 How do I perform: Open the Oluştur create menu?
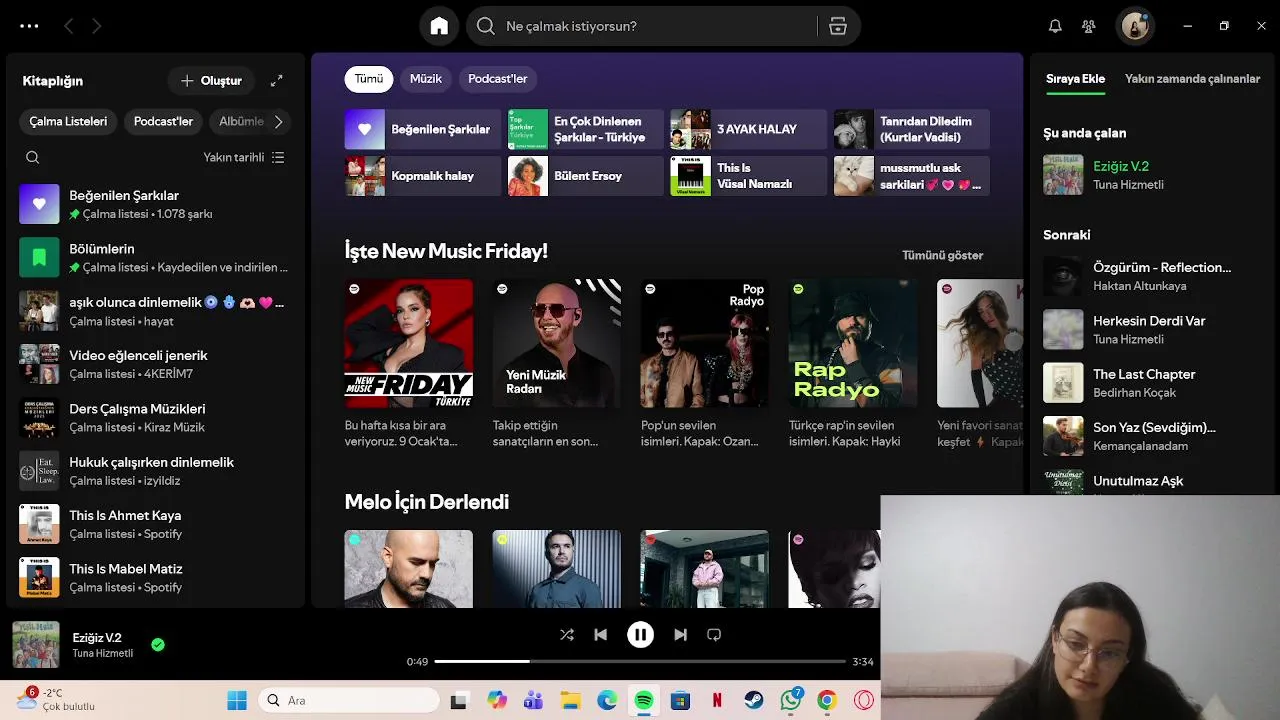tap(211, 80)
